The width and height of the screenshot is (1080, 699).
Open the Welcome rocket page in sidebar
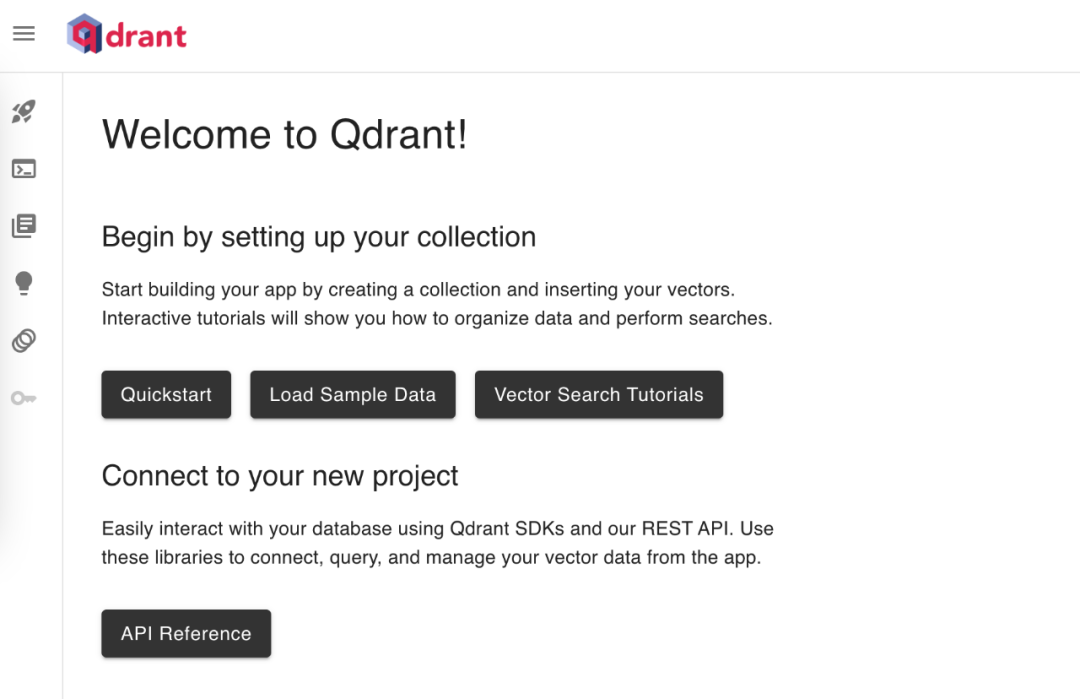[24, 111]
